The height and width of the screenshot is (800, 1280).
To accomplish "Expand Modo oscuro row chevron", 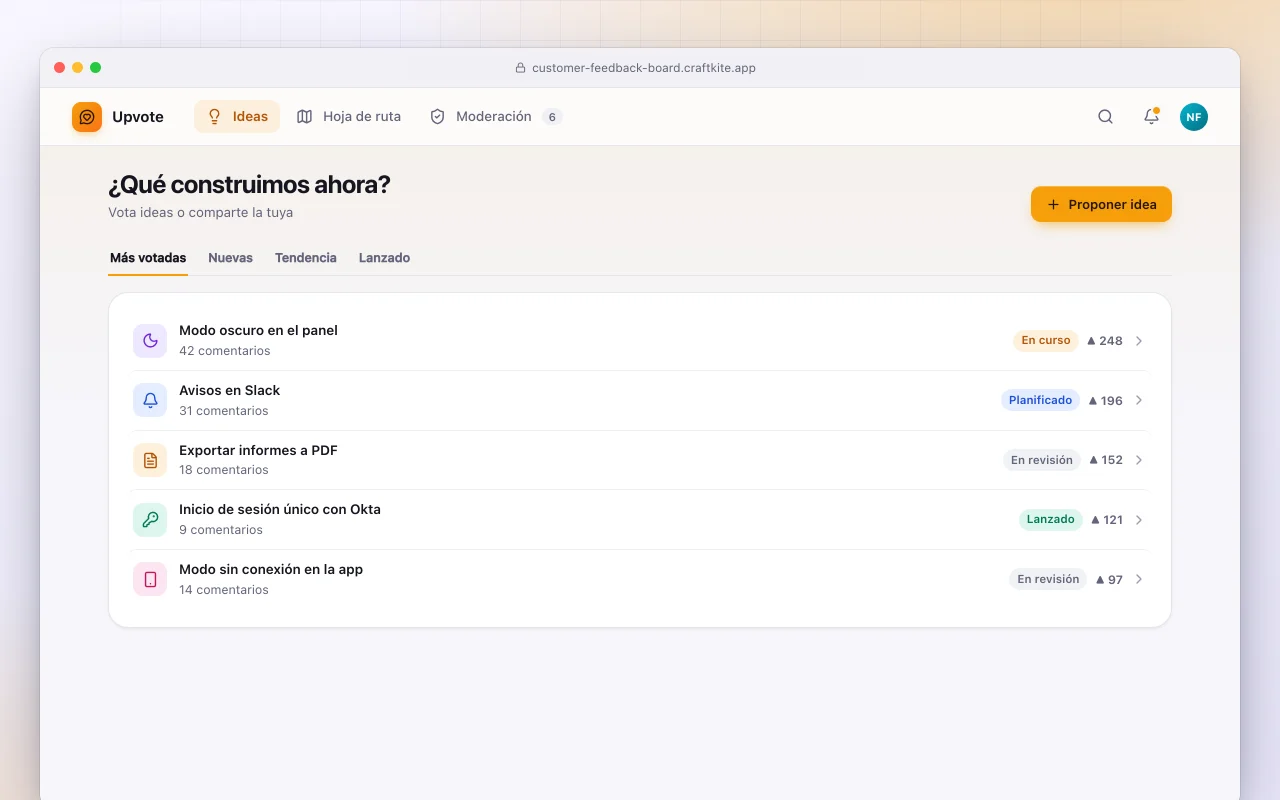I will coord(1138,341).
